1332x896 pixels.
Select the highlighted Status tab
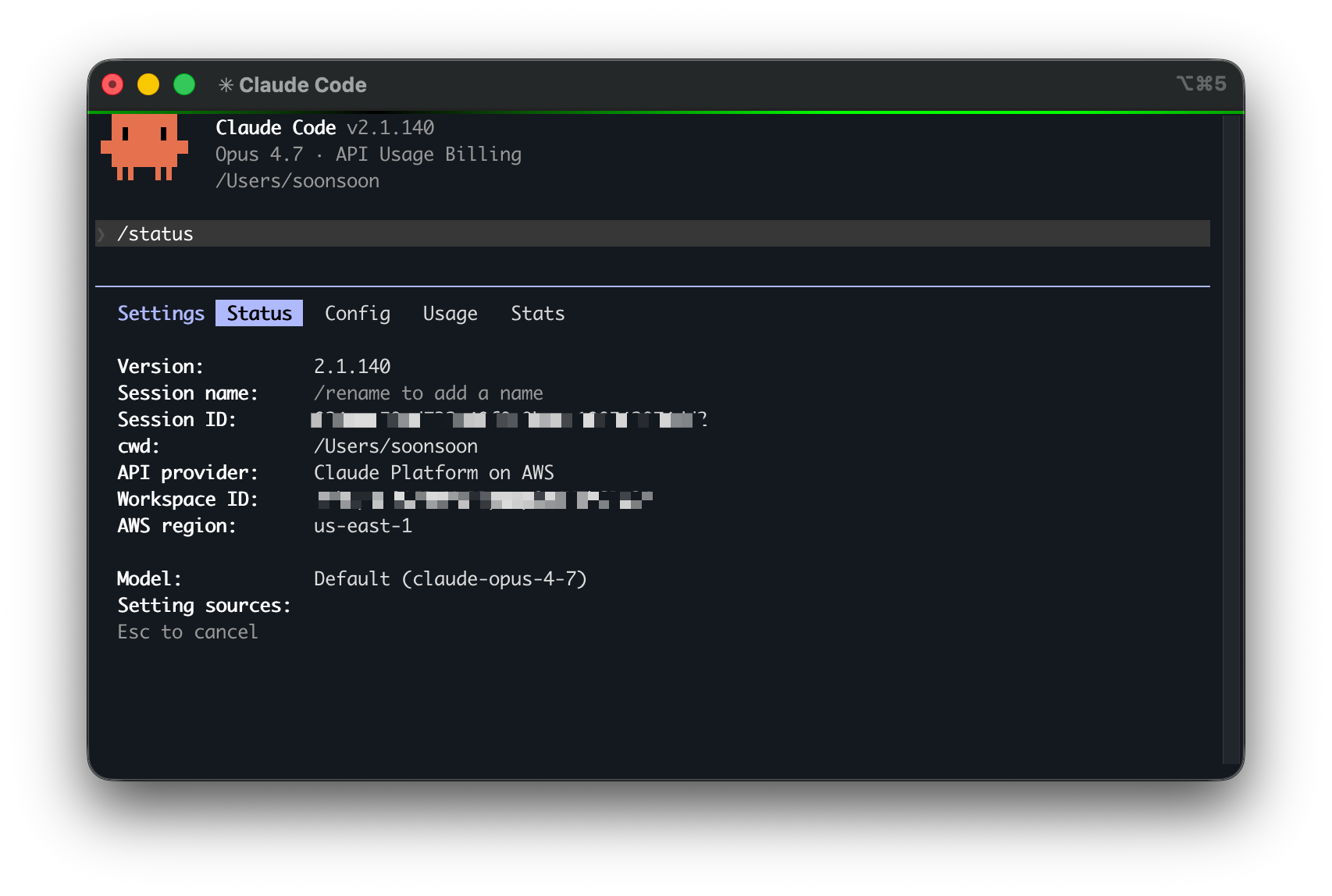(x=259, y=313)
